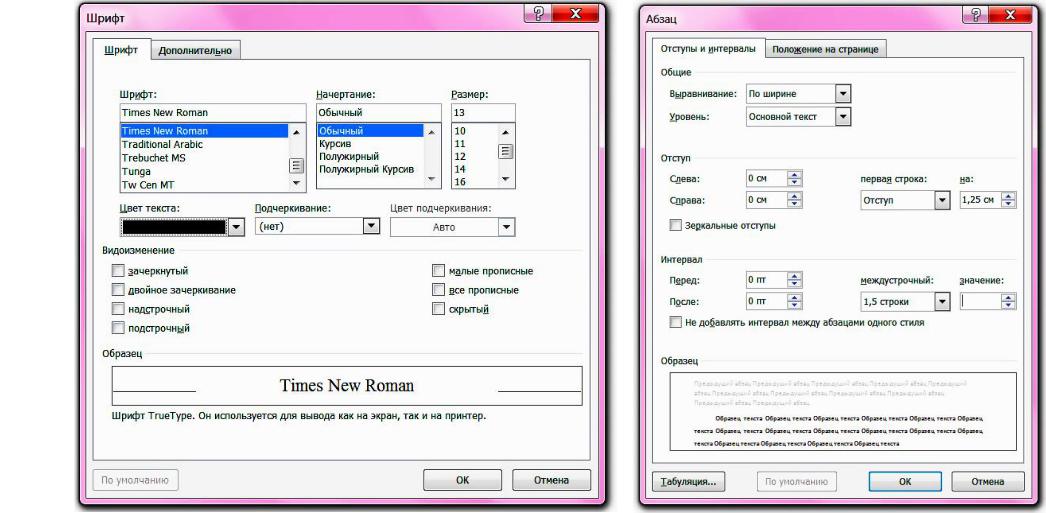Click the font list scroll-down arrow
1046x513 pixels.
297,183
